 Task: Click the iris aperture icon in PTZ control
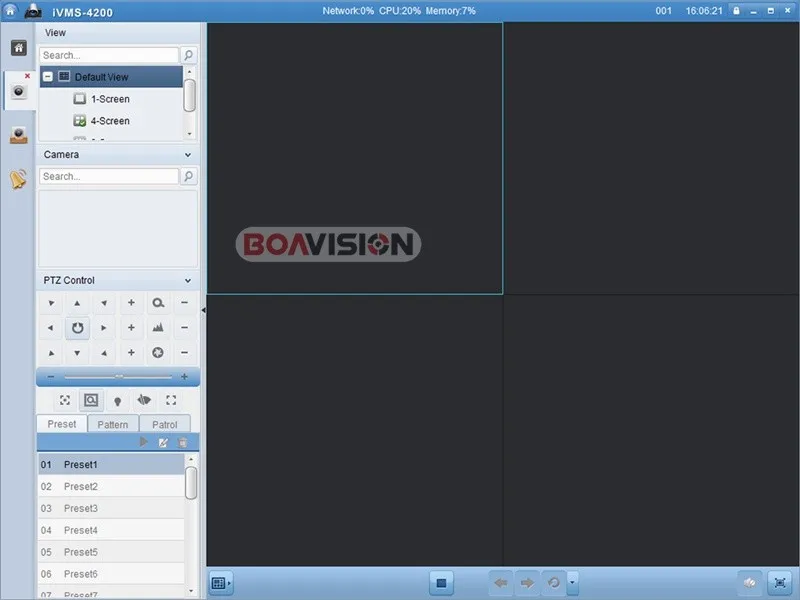tap(158, 353)
